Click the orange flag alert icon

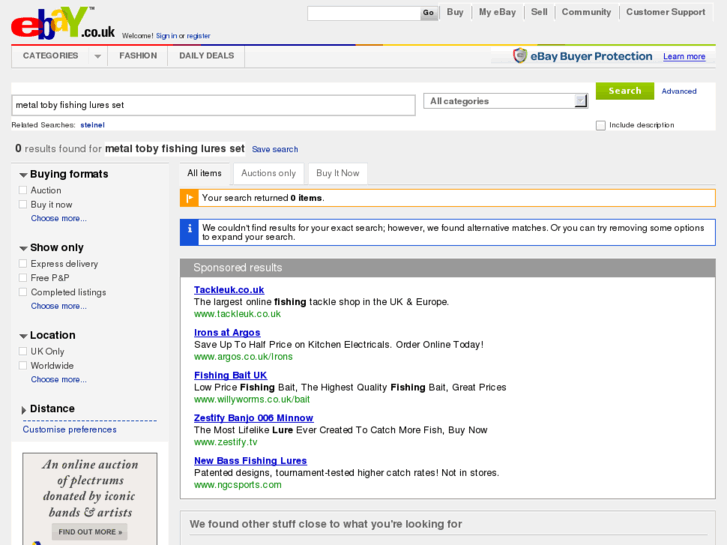[x=189, y=198]
